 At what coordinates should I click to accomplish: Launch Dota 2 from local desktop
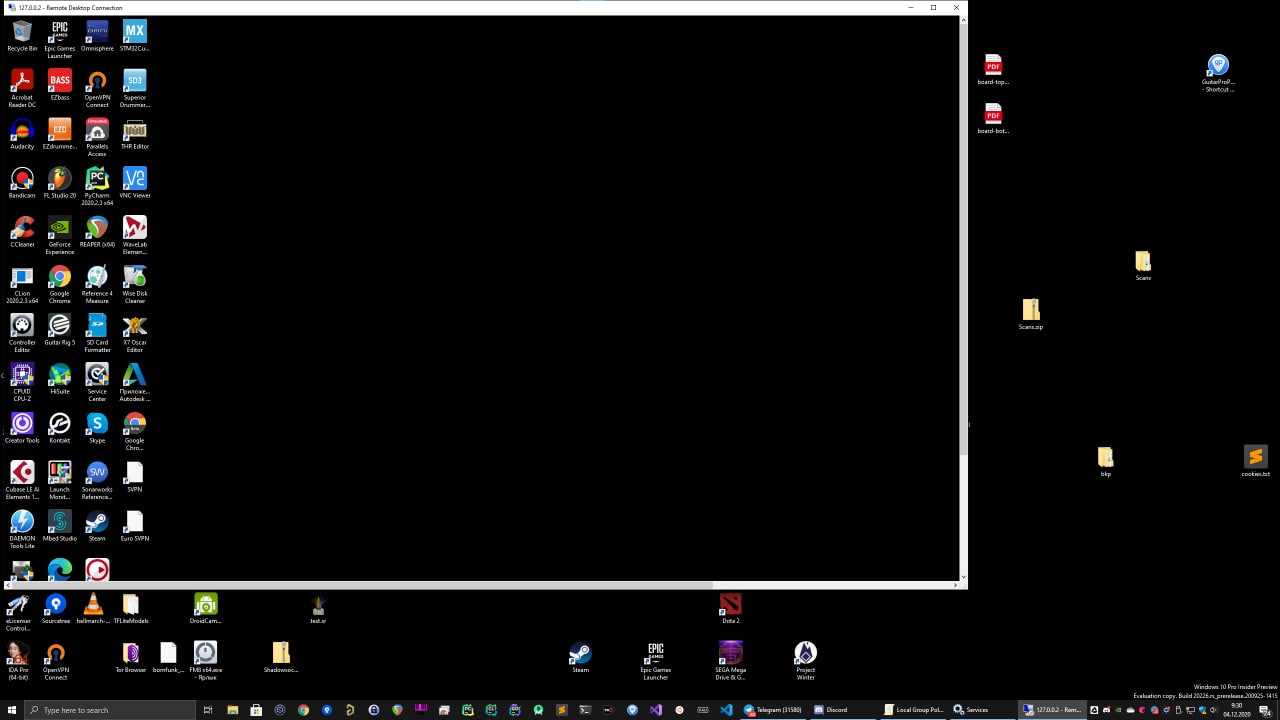point(730,608)
